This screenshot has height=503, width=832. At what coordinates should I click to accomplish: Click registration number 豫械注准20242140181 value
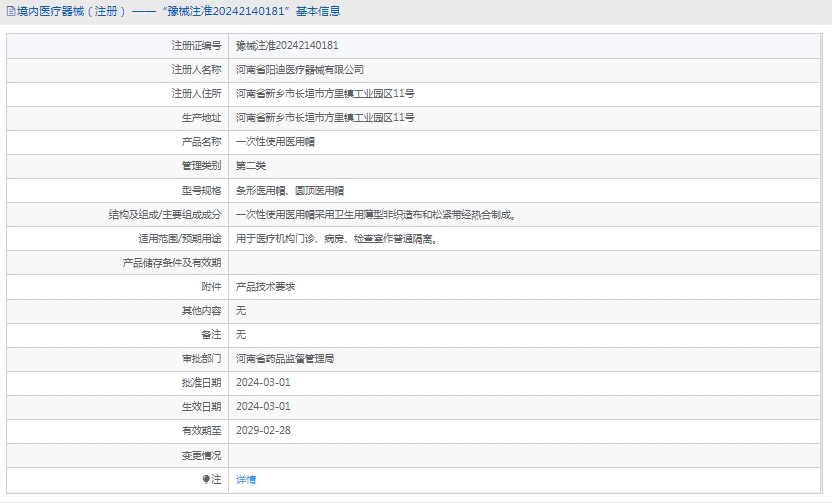pyautogui.click(x=287, y=46)
